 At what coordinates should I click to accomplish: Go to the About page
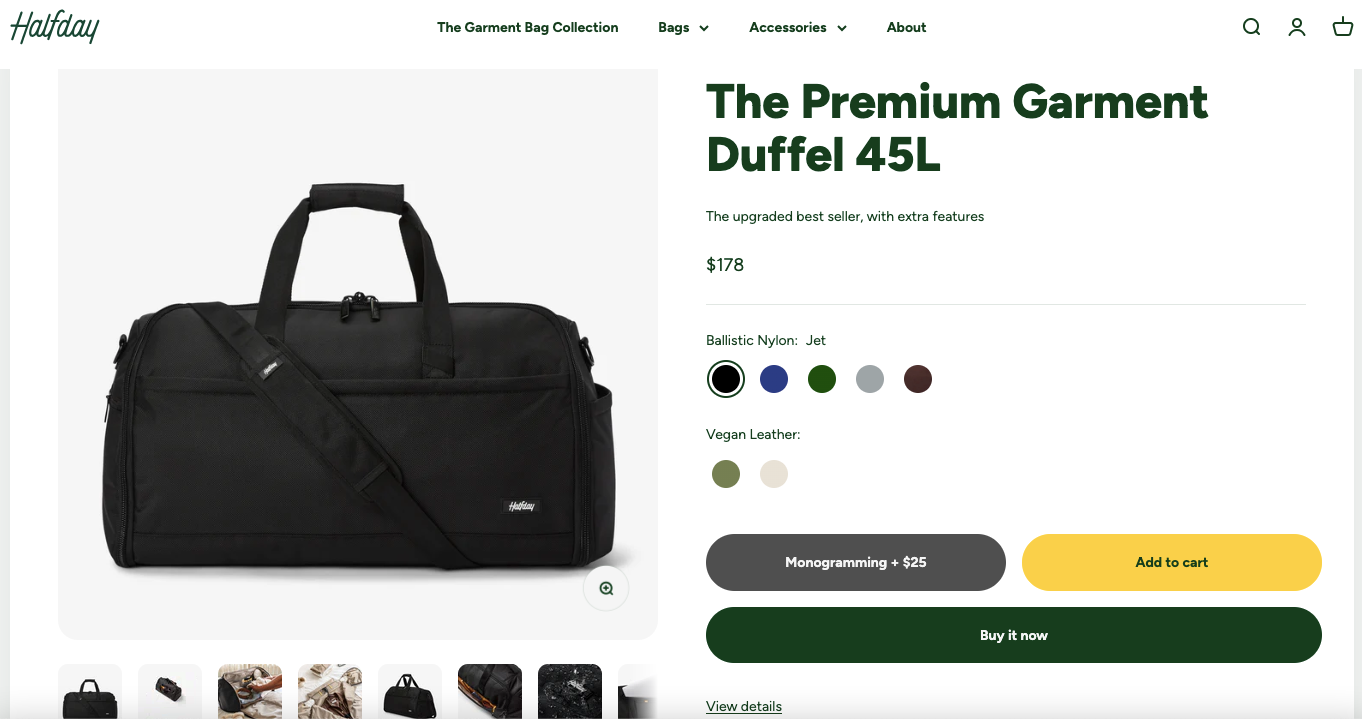pos(906,27)
